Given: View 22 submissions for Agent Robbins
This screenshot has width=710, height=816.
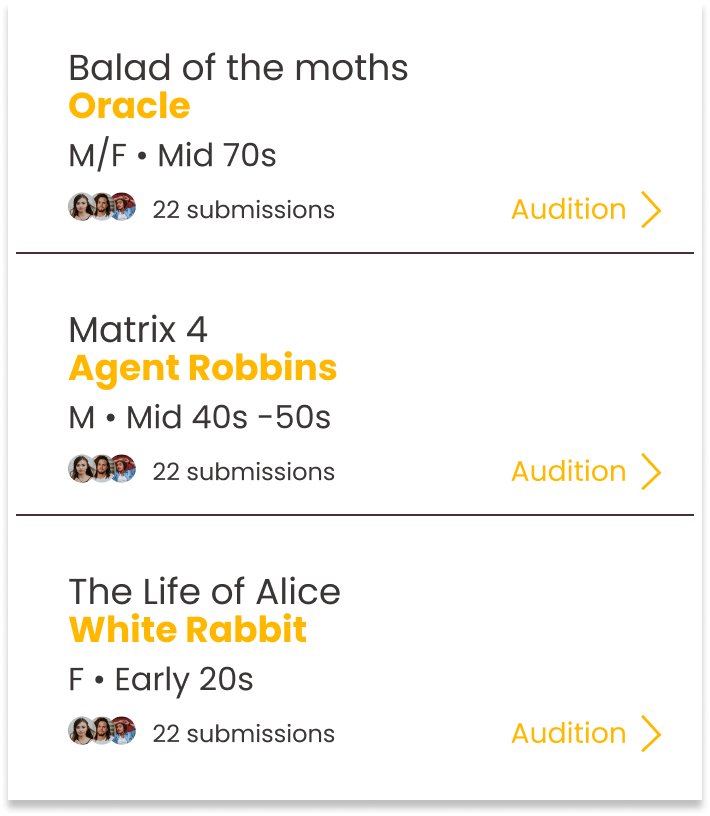Looking at the screenshot, I should coord(243,472).
